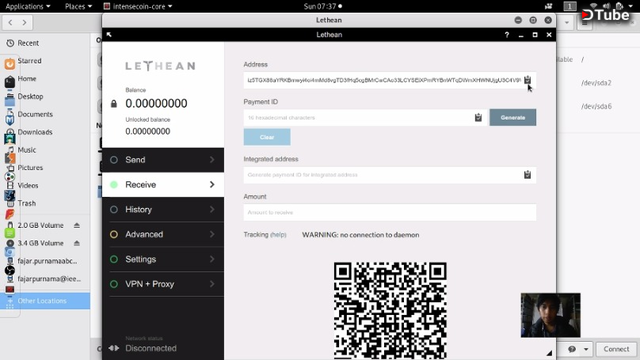Click the help icon next to Connect button

(x=572, y=349)
